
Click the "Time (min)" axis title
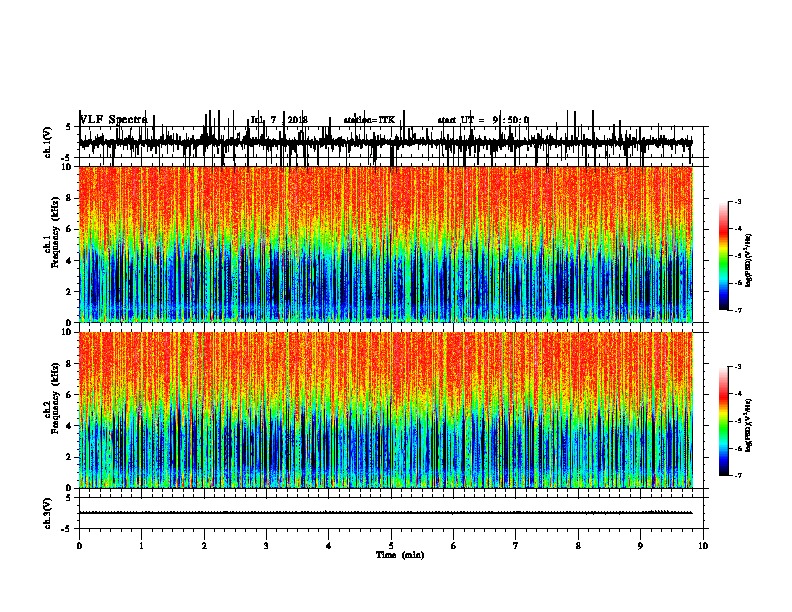coord(400,555)
